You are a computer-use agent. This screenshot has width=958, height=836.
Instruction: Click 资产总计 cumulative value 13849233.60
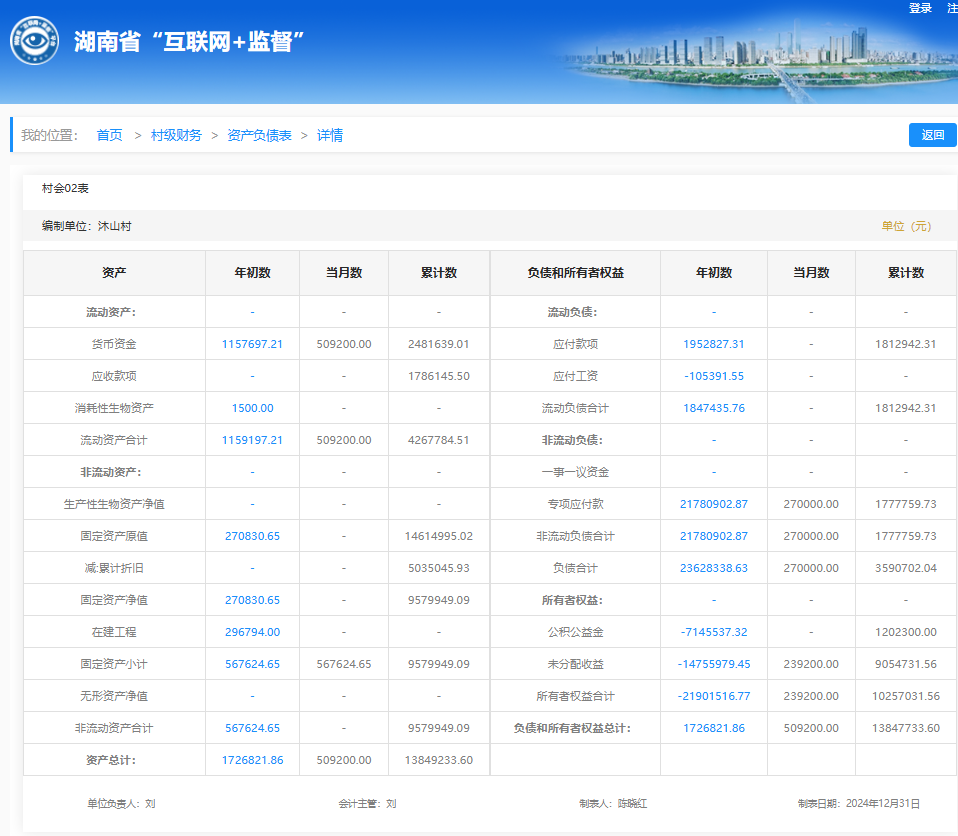[439, 760]
